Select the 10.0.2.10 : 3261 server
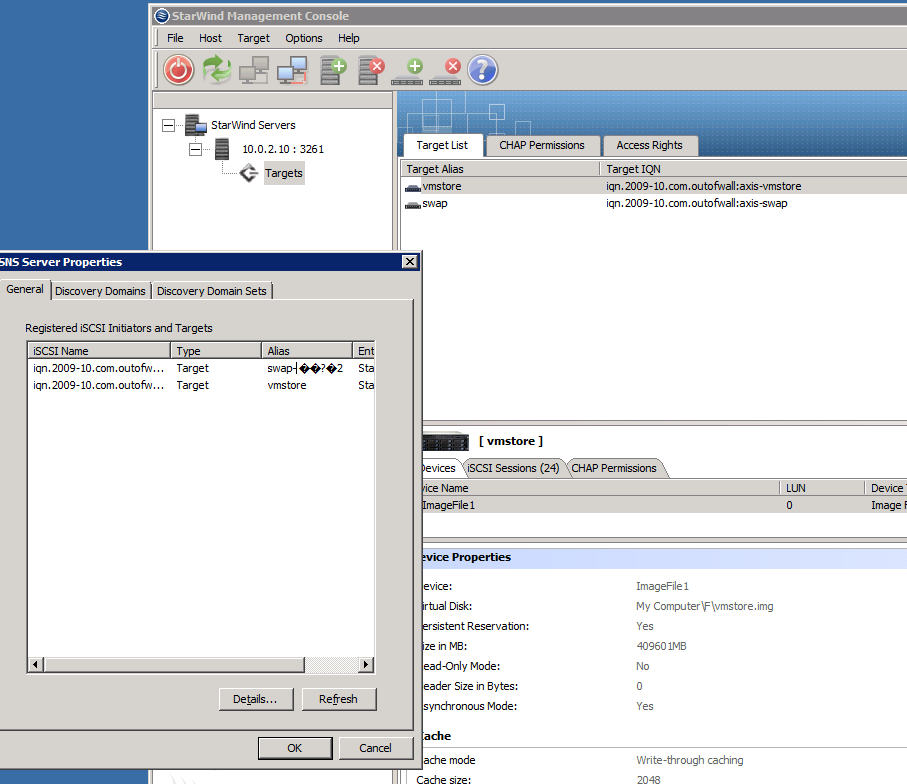The image size is (907, 784). coord(283,149)
